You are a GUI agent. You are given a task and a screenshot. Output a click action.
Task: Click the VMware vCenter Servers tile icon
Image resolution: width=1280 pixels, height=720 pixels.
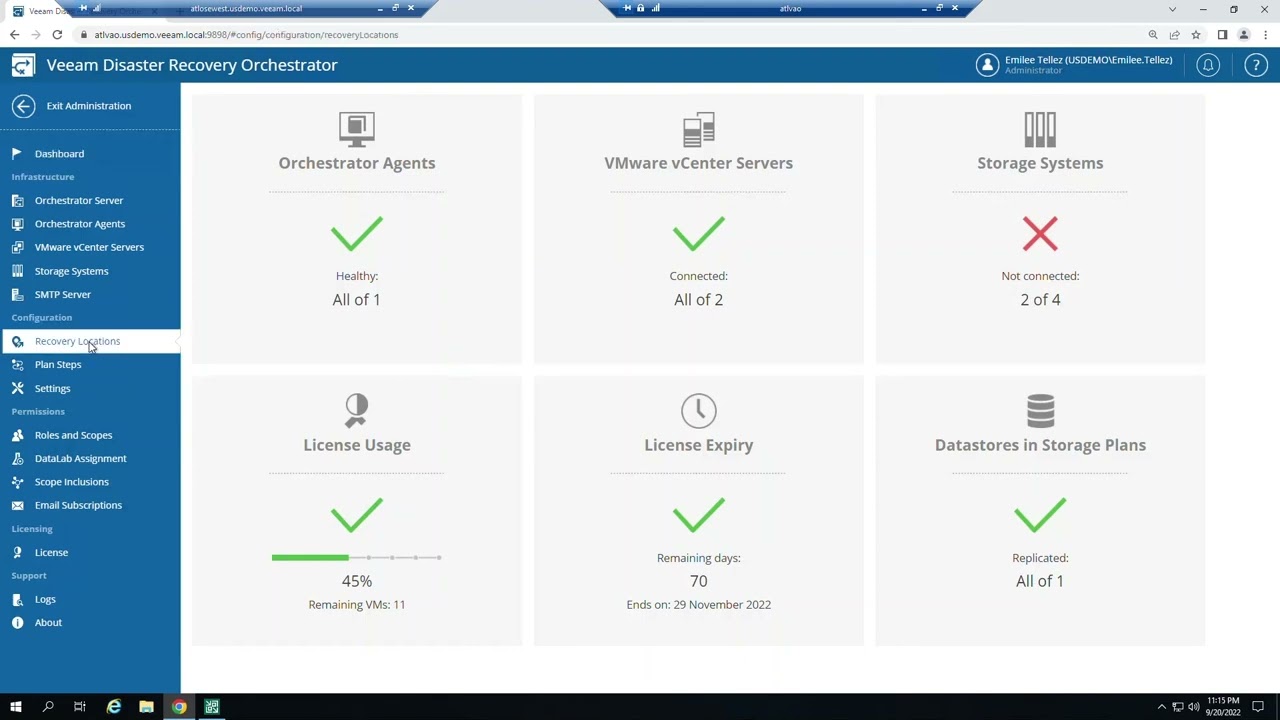(x=699, y=129)
